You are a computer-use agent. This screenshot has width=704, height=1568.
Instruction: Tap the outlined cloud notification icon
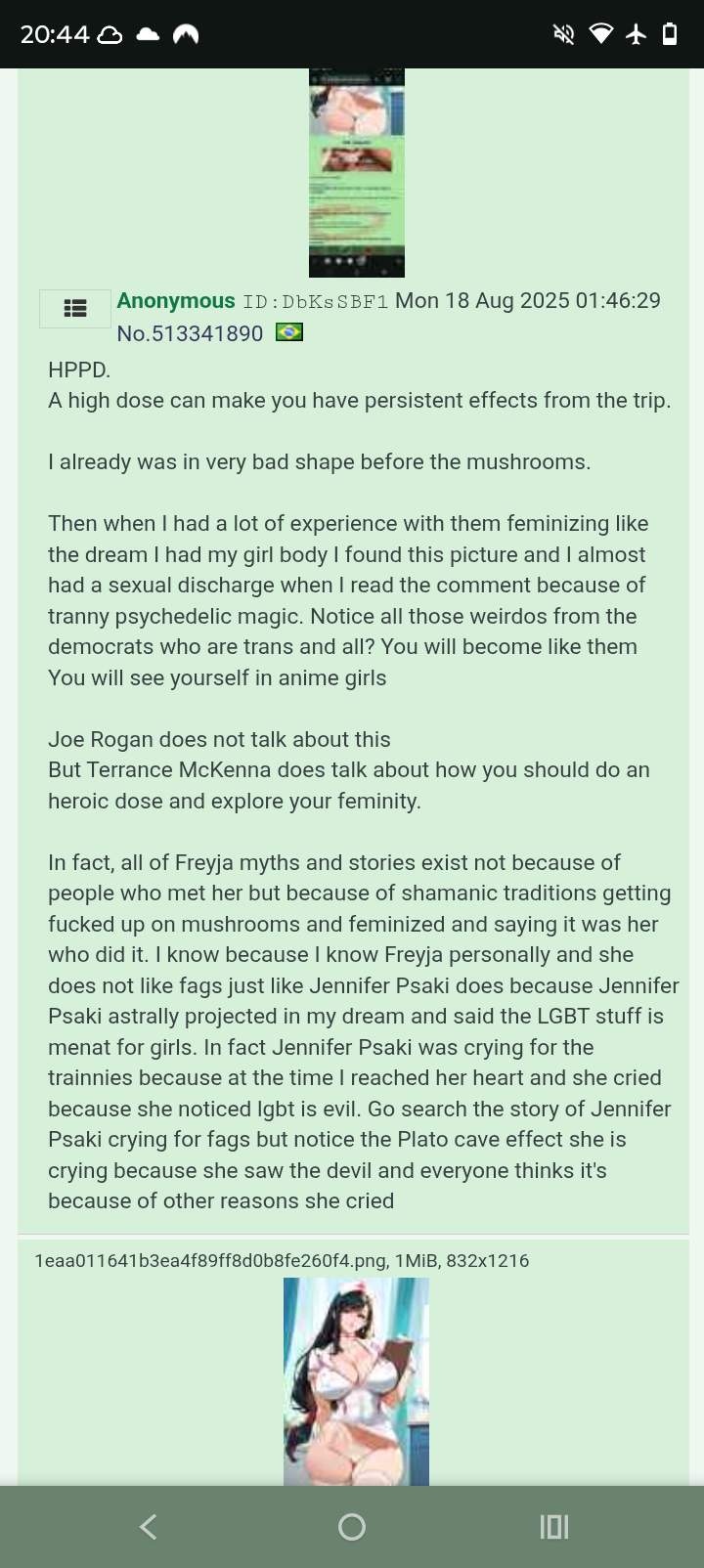(x=110, y=35)
